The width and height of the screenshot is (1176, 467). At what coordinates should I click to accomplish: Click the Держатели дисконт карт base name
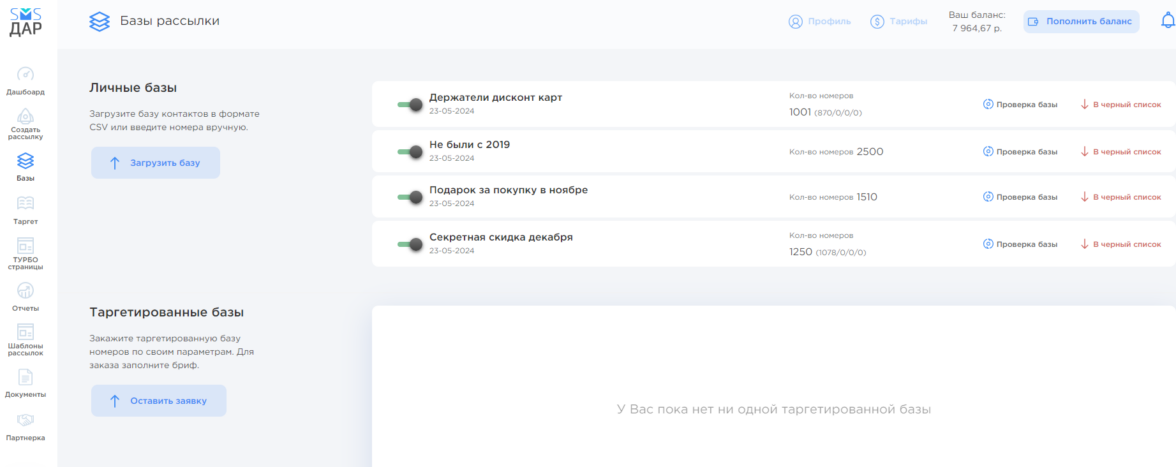click(x=495, y=97)
